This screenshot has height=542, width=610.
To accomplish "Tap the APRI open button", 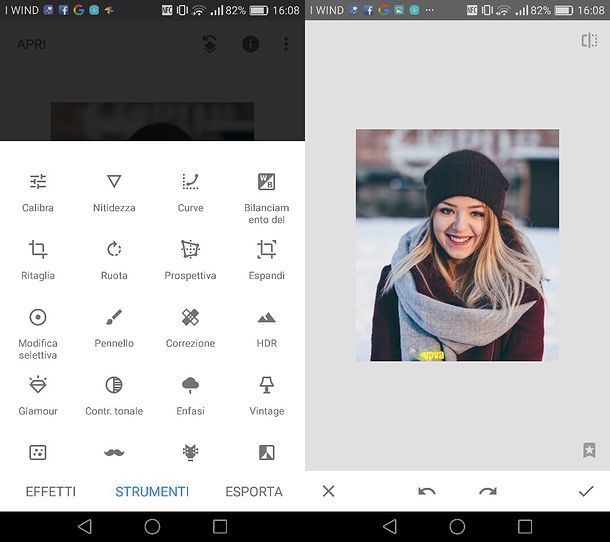I will pyautogui.click(x=32, y=44).
